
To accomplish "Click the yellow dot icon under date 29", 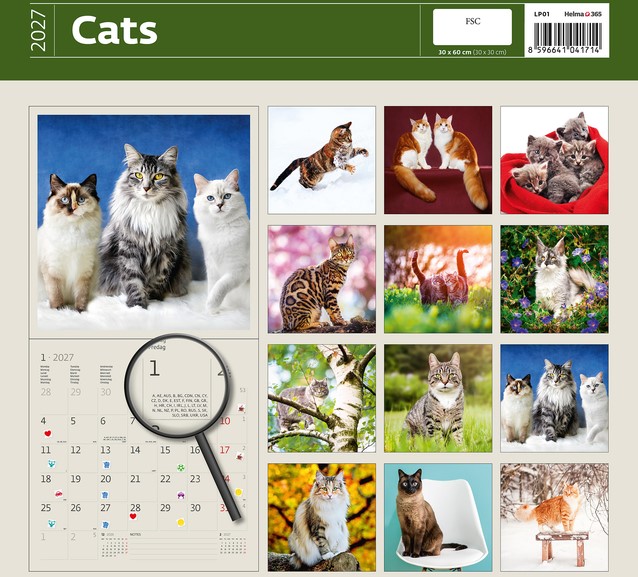I will tap(181, 522).
